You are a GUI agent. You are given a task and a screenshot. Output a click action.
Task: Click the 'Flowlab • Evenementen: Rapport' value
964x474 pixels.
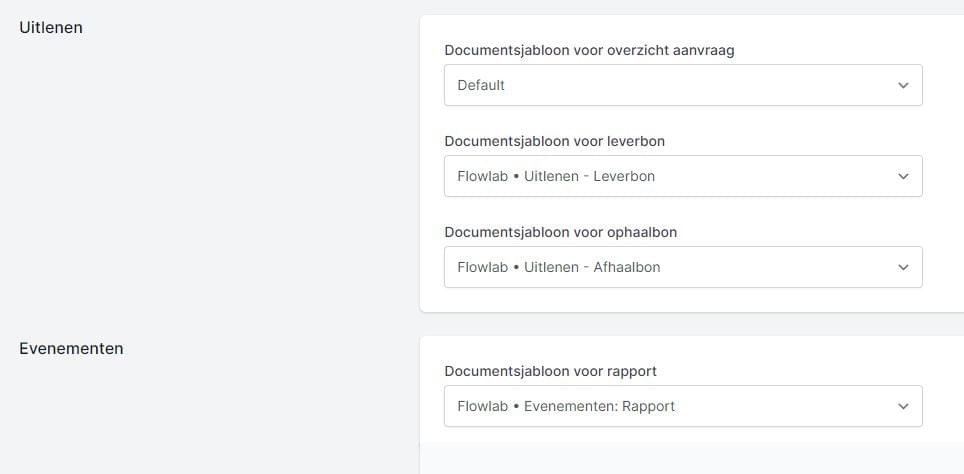(x=566, y=406)
